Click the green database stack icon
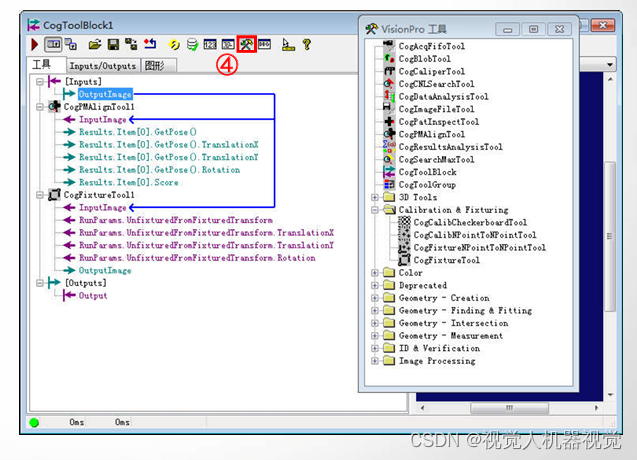The image size is (637, 460). click(x=192, y=44)
